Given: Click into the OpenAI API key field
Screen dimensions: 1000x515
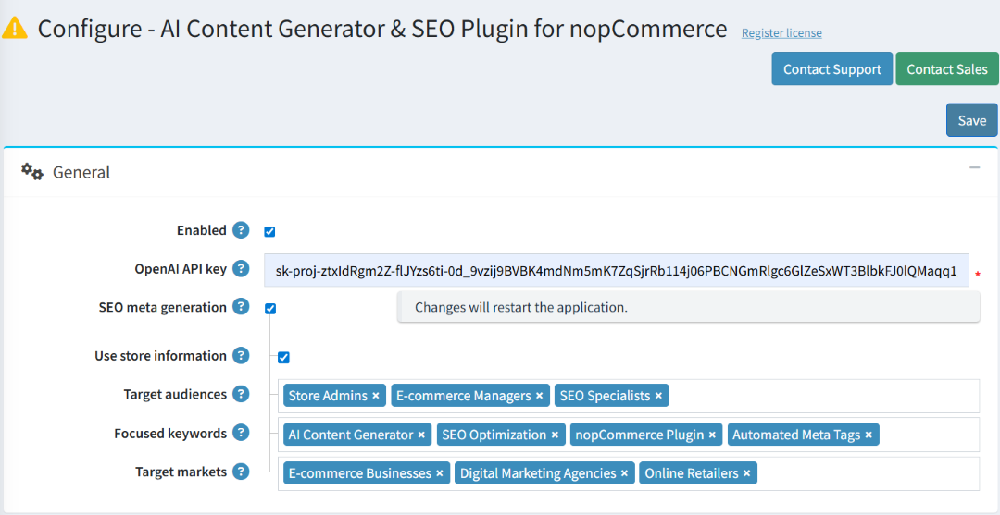Looking at the screenshot, I should pyautogui.click(x=616, y=271).
